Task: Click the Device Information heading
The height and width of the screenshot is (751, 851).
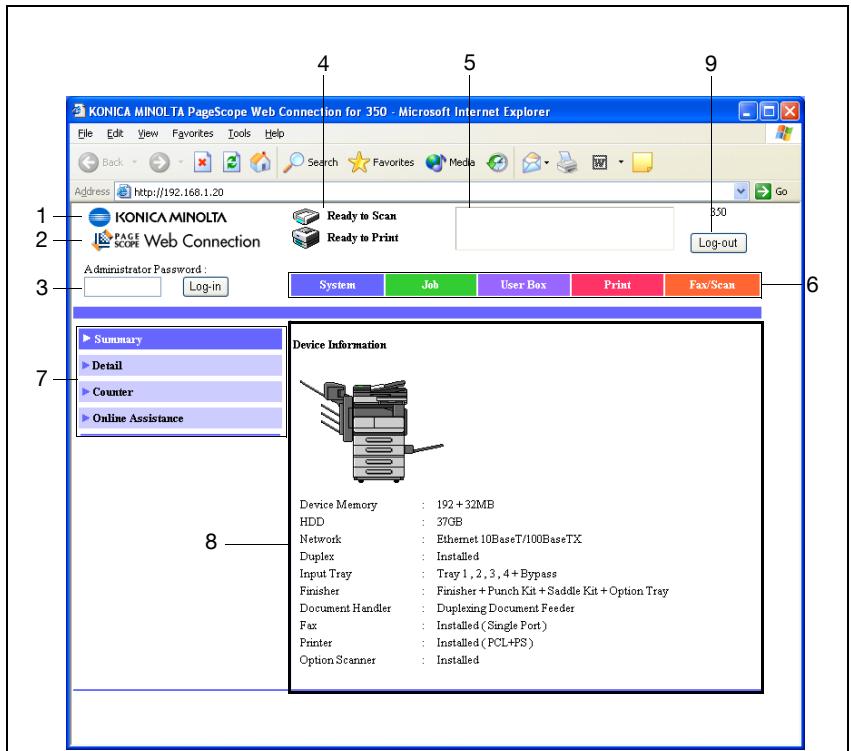Action: [x=340, y=345]
